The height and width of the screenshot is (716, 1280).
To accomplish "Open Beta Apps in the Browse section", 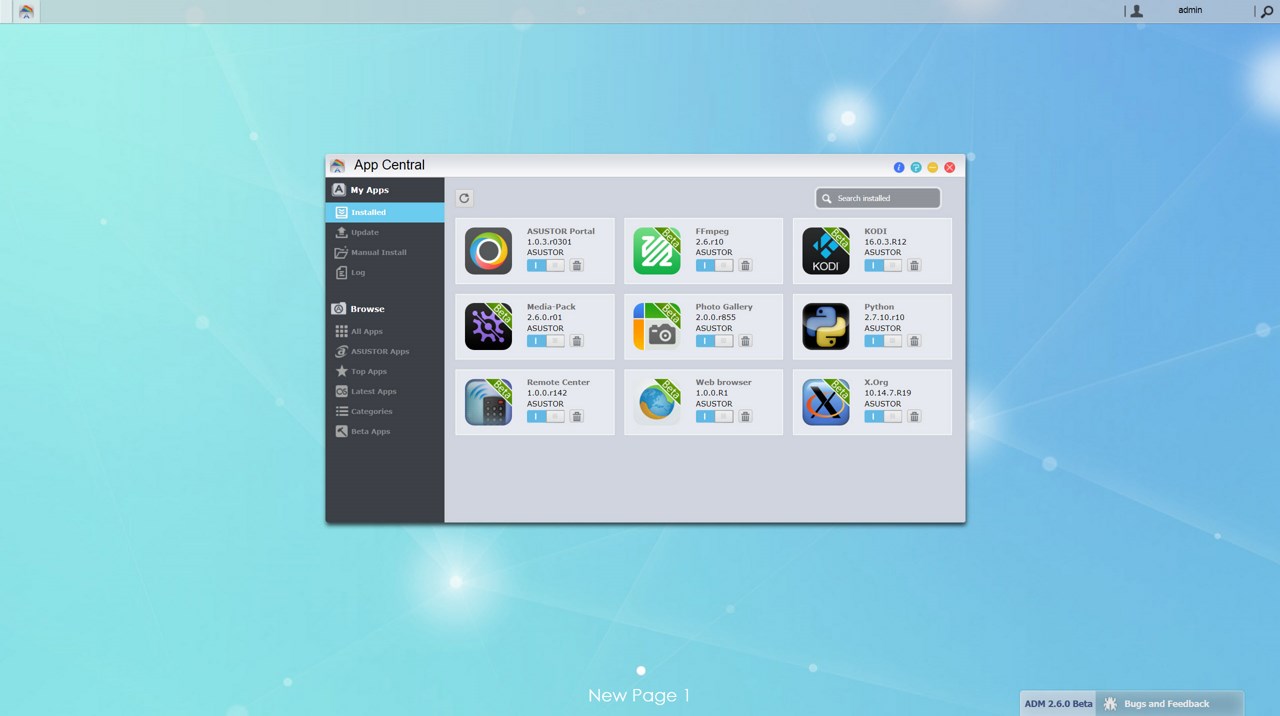I will point(385,431).
